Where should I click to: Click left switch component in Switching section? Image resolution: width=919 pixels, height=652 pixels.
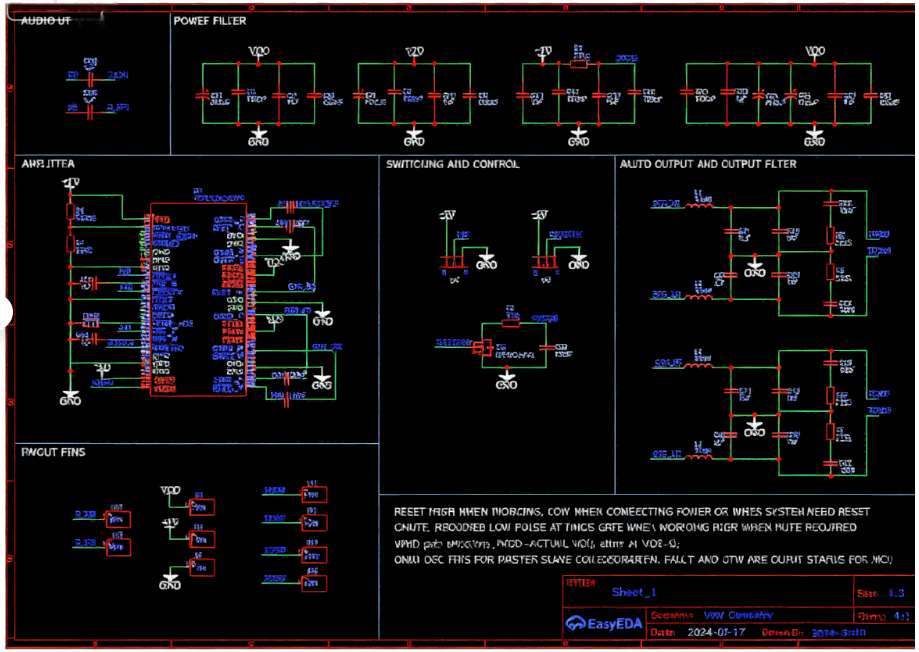[x=453, y=262]
